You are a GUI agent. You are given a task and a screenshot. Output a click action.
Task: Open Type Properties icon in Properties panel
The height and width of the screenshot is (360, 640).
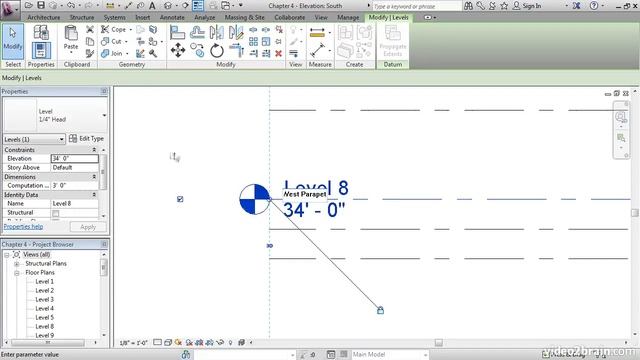[x=41, y=32]
